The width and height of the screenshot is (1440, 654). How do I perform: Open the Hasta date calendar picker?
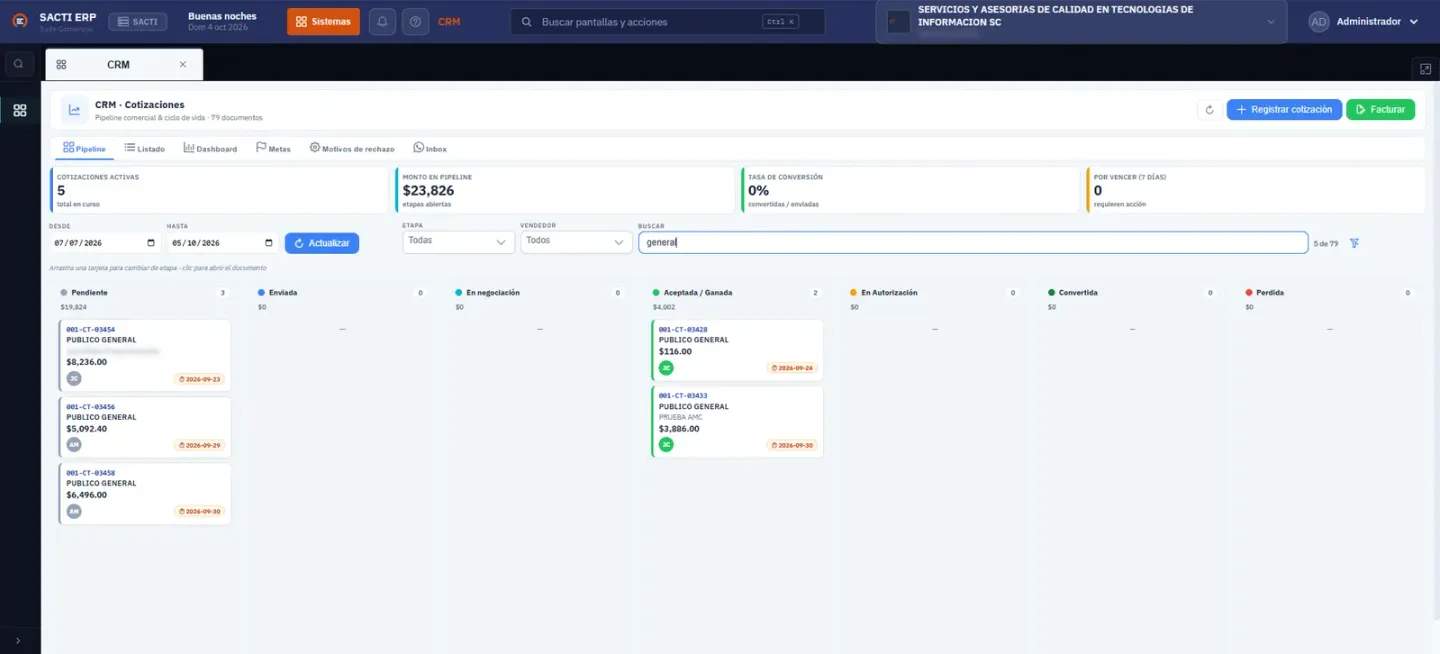coord(269,243)
